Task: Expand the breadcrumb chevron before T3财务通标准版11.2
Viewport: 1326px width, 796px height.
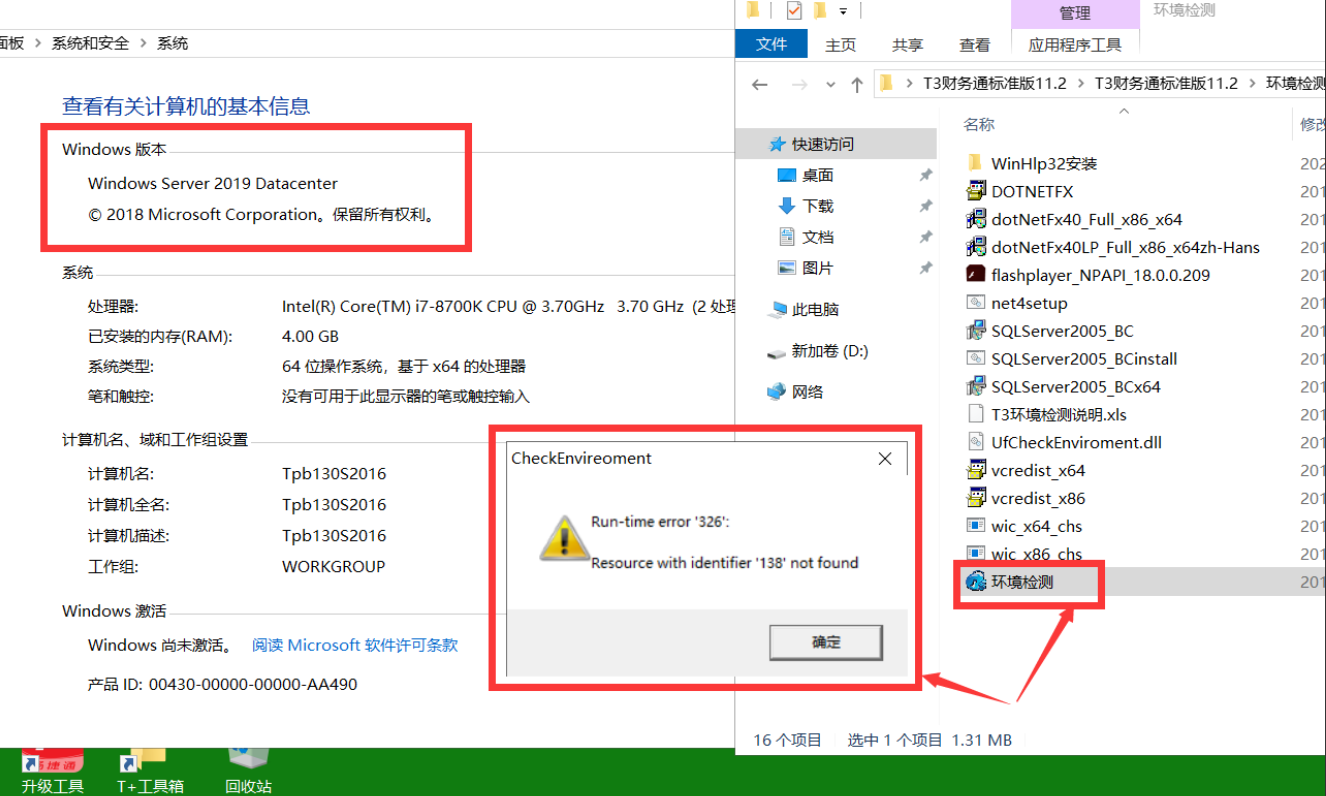Action: pos(909,84)
